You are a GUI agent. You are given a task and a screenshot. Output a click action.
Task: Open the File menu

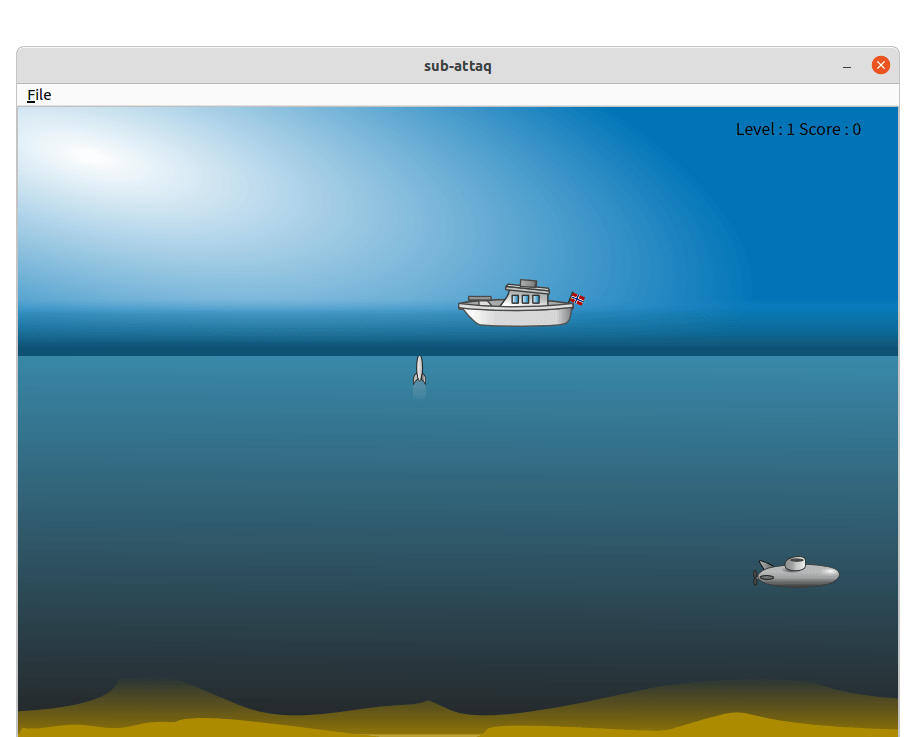pos(39,95)
